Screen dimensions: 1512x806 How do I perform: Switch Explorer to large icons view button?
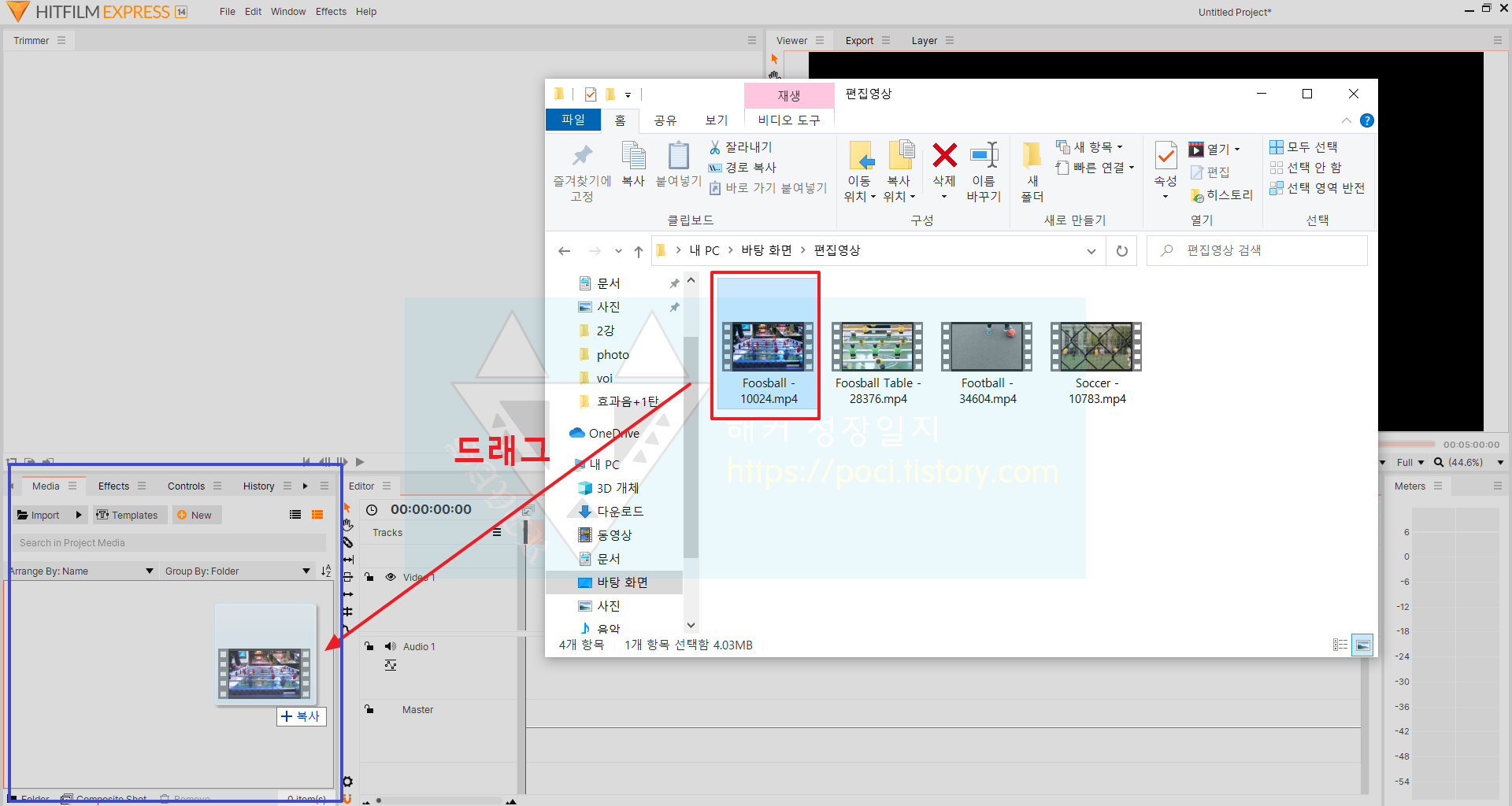[1363, 645]
